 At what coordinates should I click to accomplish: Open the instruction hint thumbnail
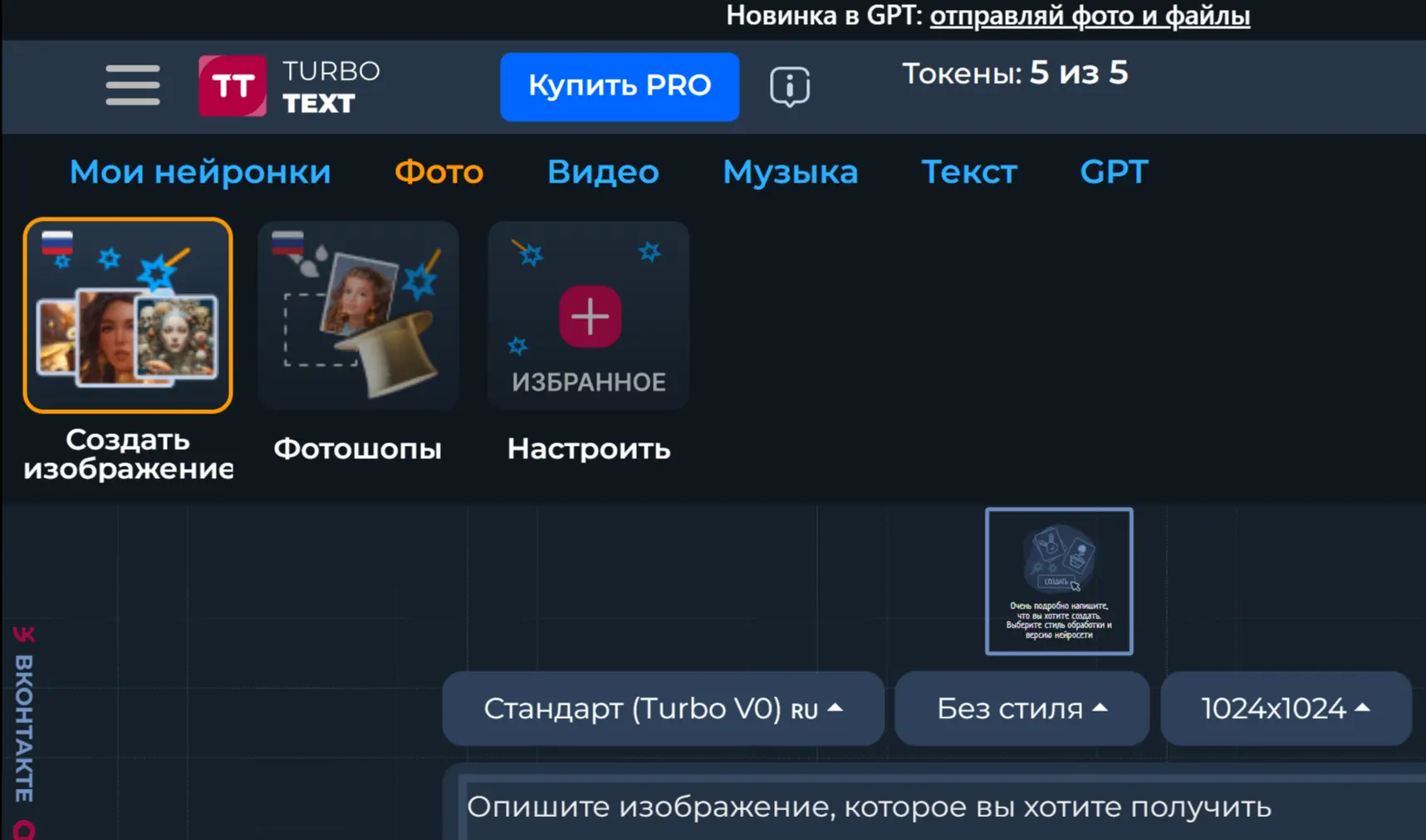[x=1058, y=581]
